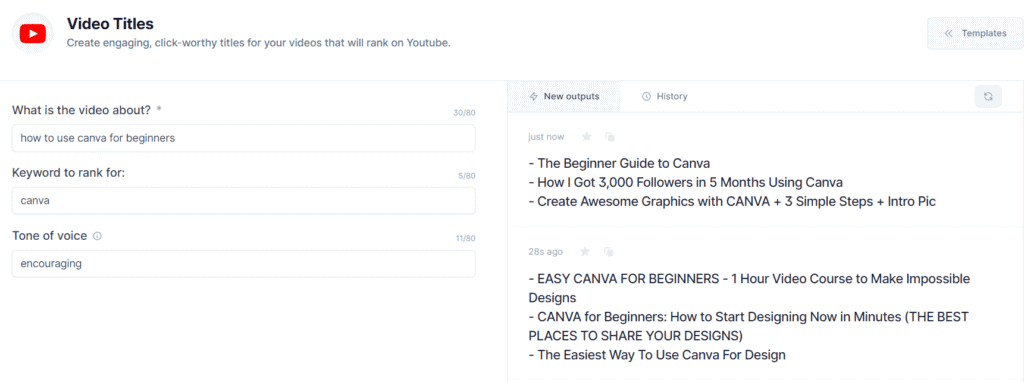Focus the 'Keyword to rank for' field
This screenshot has width=1024, height=382.
pos(244,201)
